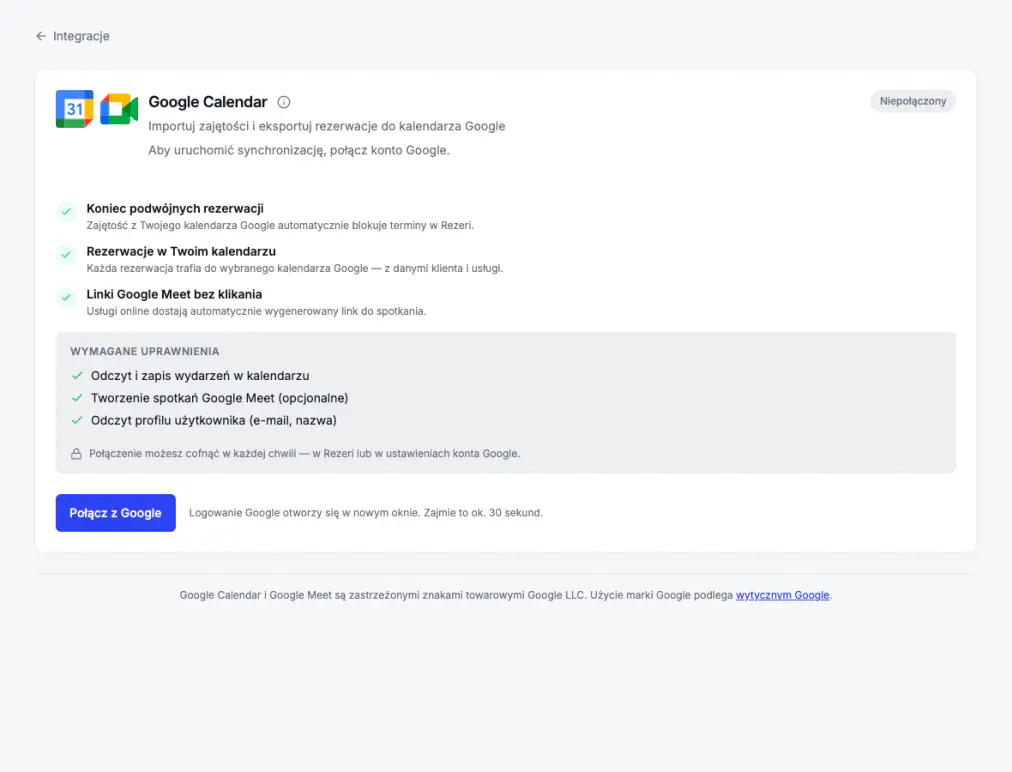Click the Integracje back link text
The height and width of the screenshot is (772, 1012).
81,36
